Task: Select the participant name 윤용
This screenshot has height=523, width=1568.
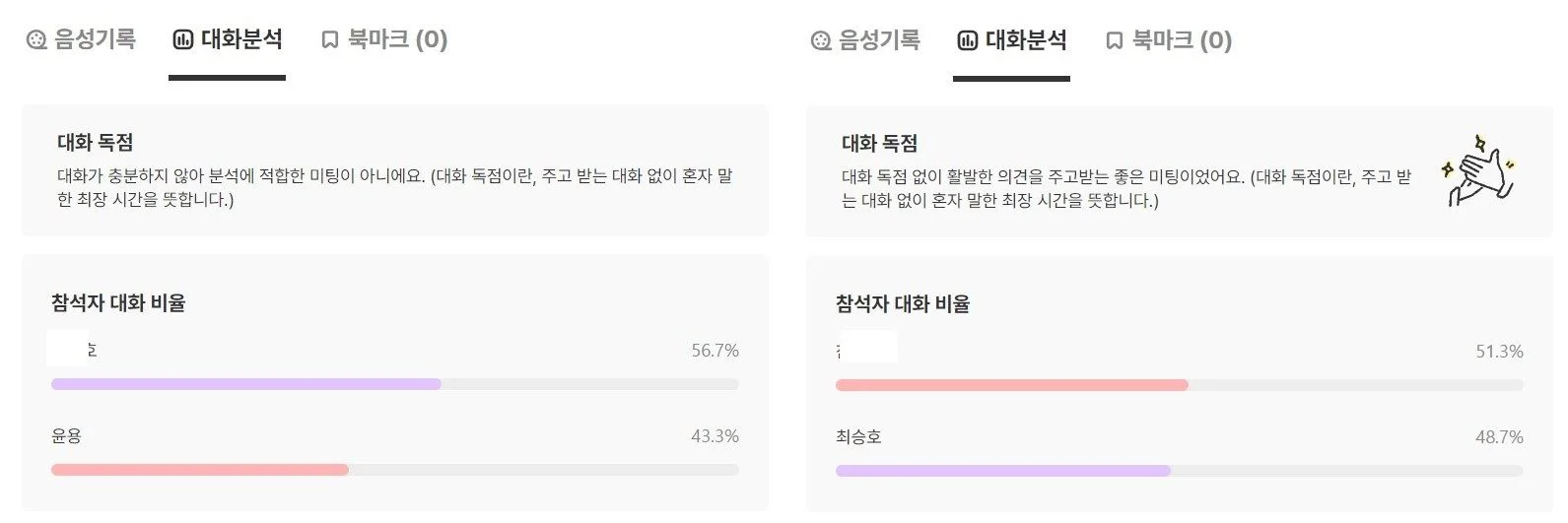Action: pyautogui.click(x=66, y=436)
